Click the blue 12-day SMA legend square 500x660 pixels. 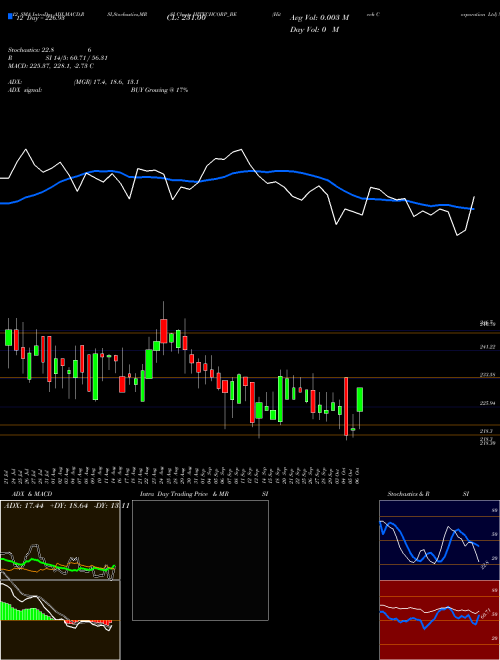tap(11, 17)
